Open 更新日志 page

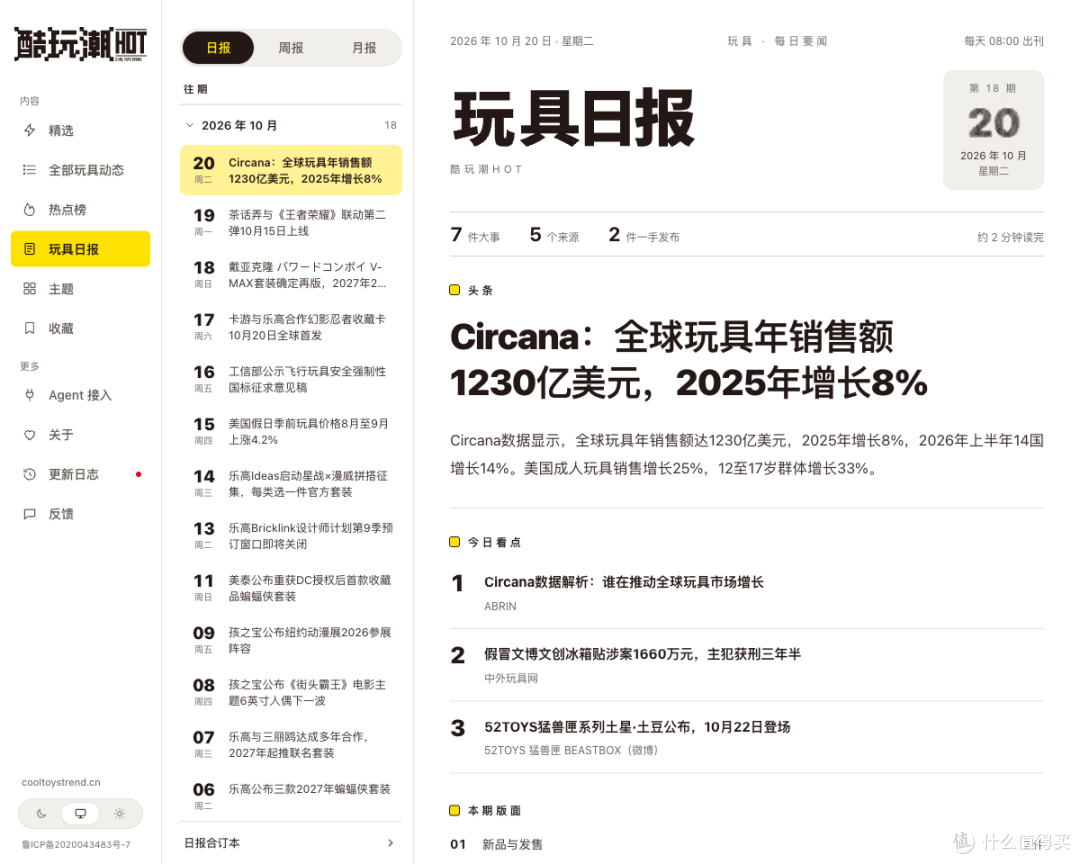click(x=81, y=474)
